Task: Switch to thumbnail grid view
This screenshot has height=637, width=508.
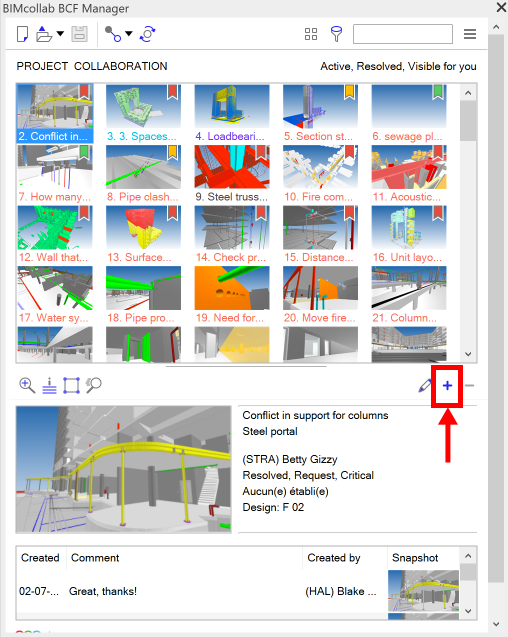Action: point(311,34)
